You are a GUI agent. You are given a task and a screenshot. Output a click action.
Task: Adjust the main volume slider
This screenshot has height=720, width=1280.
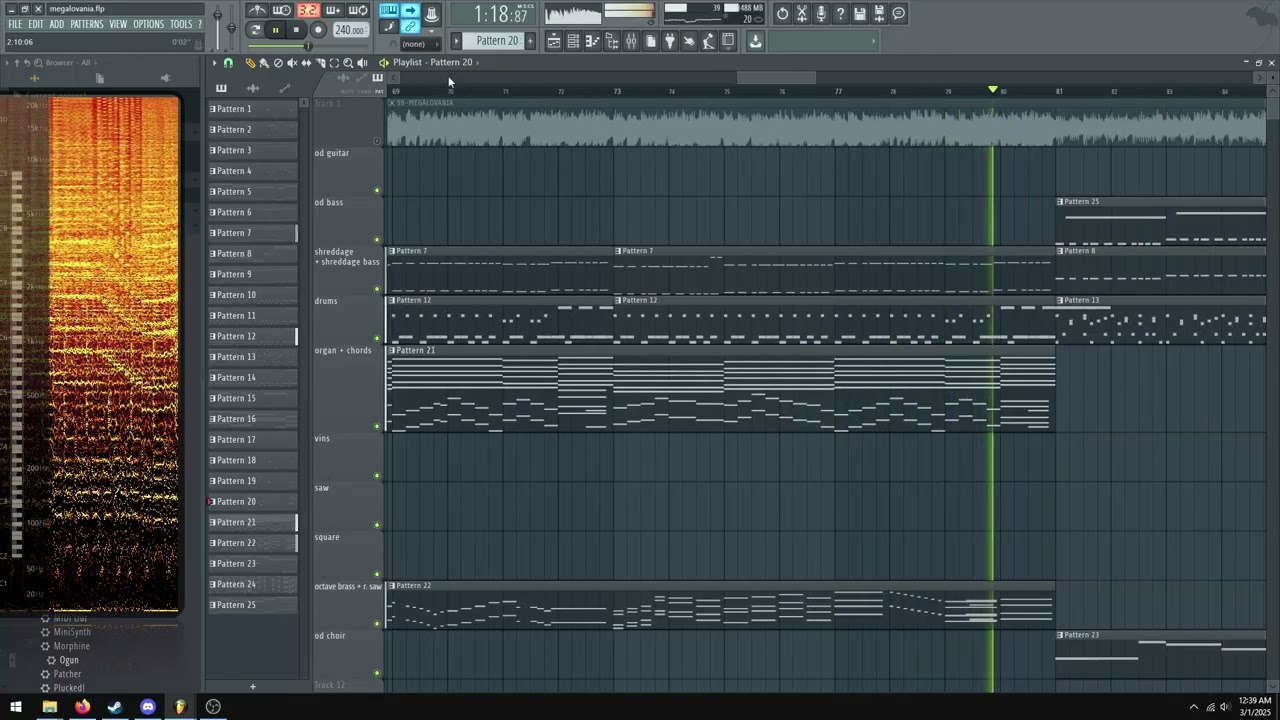tap(218, 26)
